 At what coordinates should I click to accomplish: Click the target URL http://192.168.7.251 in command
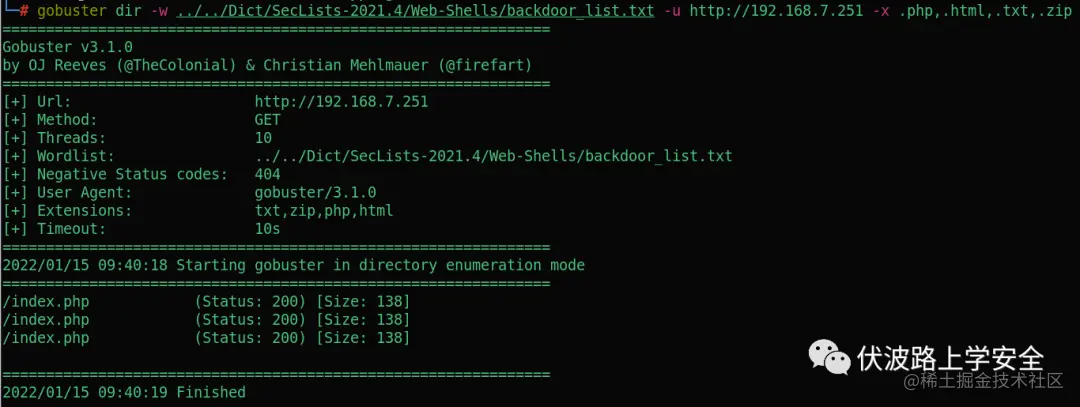[x=776, y=12]
